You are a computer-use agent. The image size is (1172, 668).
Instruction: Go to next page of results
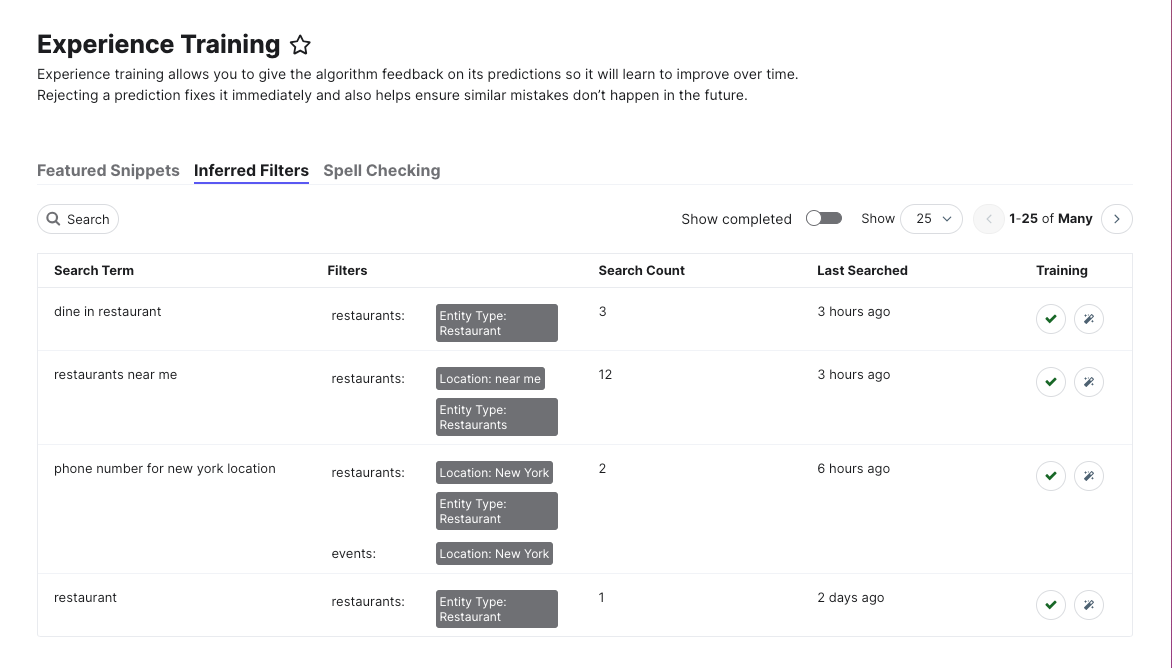(x=1117, y=219)
